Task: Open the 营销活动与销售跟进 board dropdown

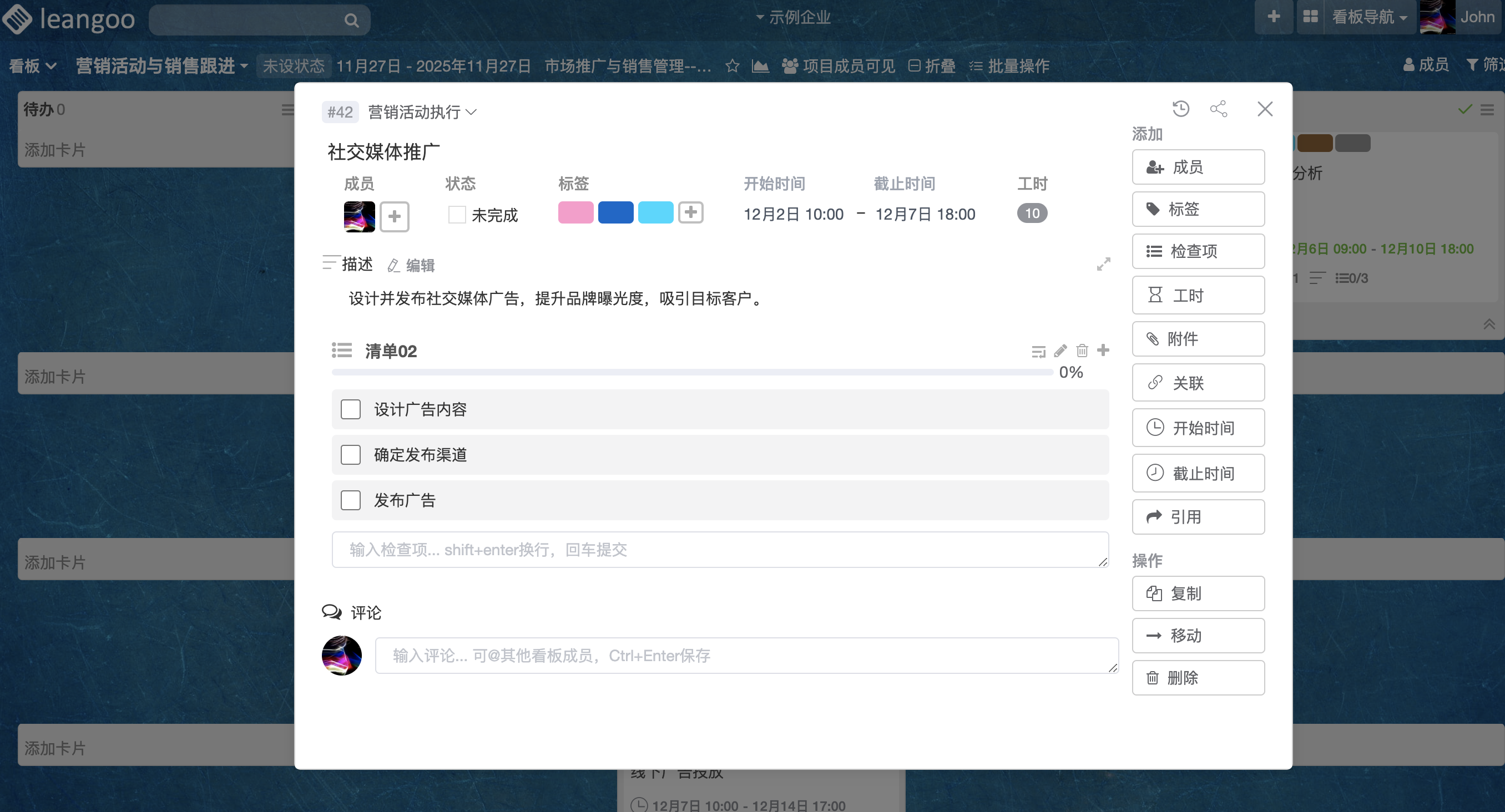Action: coord(161,66)
